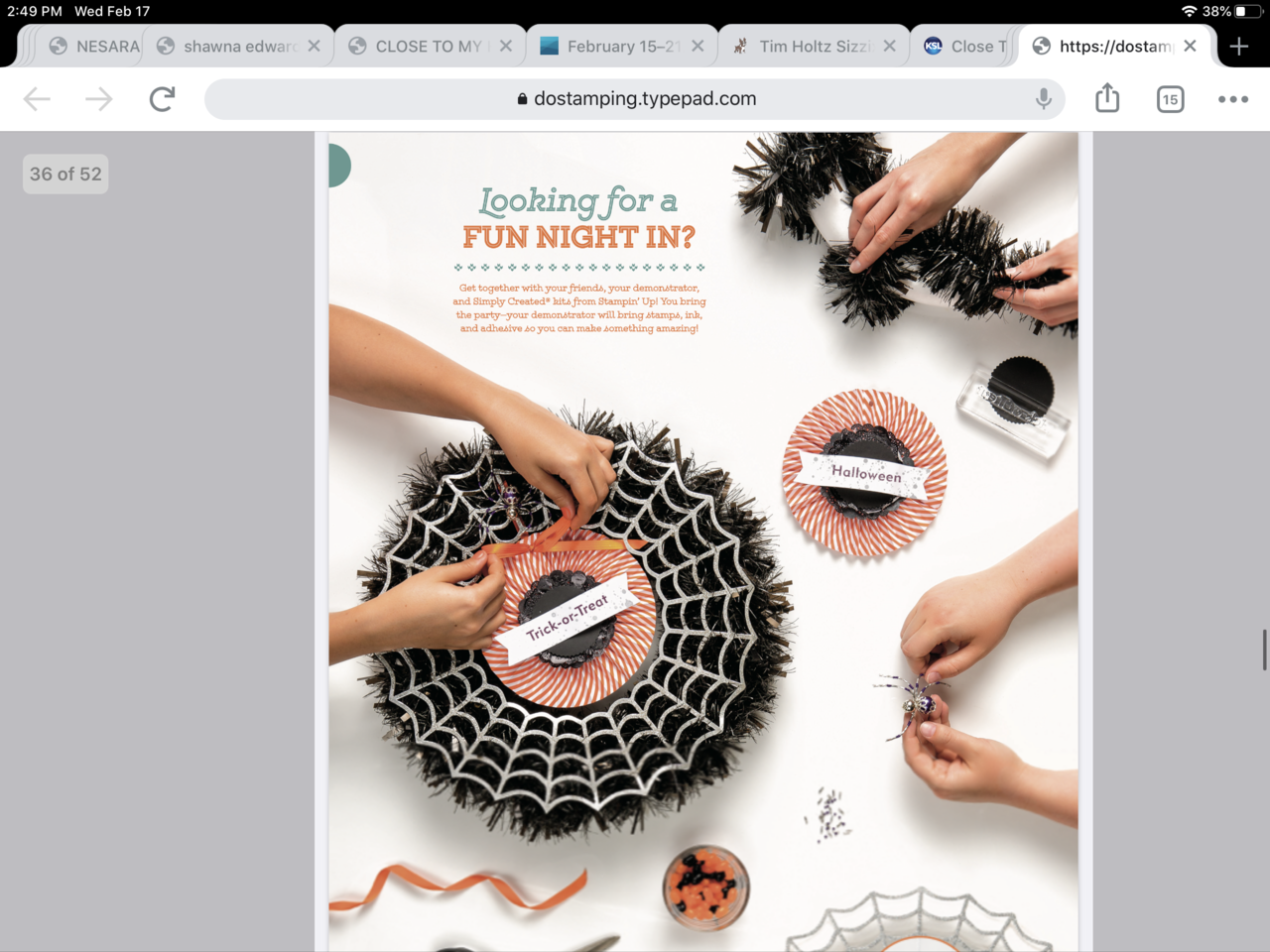The width and height of the screenshot is (1270, 952).
Task: Click the 36 of 52 page indicator
Action: (x=65, y=175)
